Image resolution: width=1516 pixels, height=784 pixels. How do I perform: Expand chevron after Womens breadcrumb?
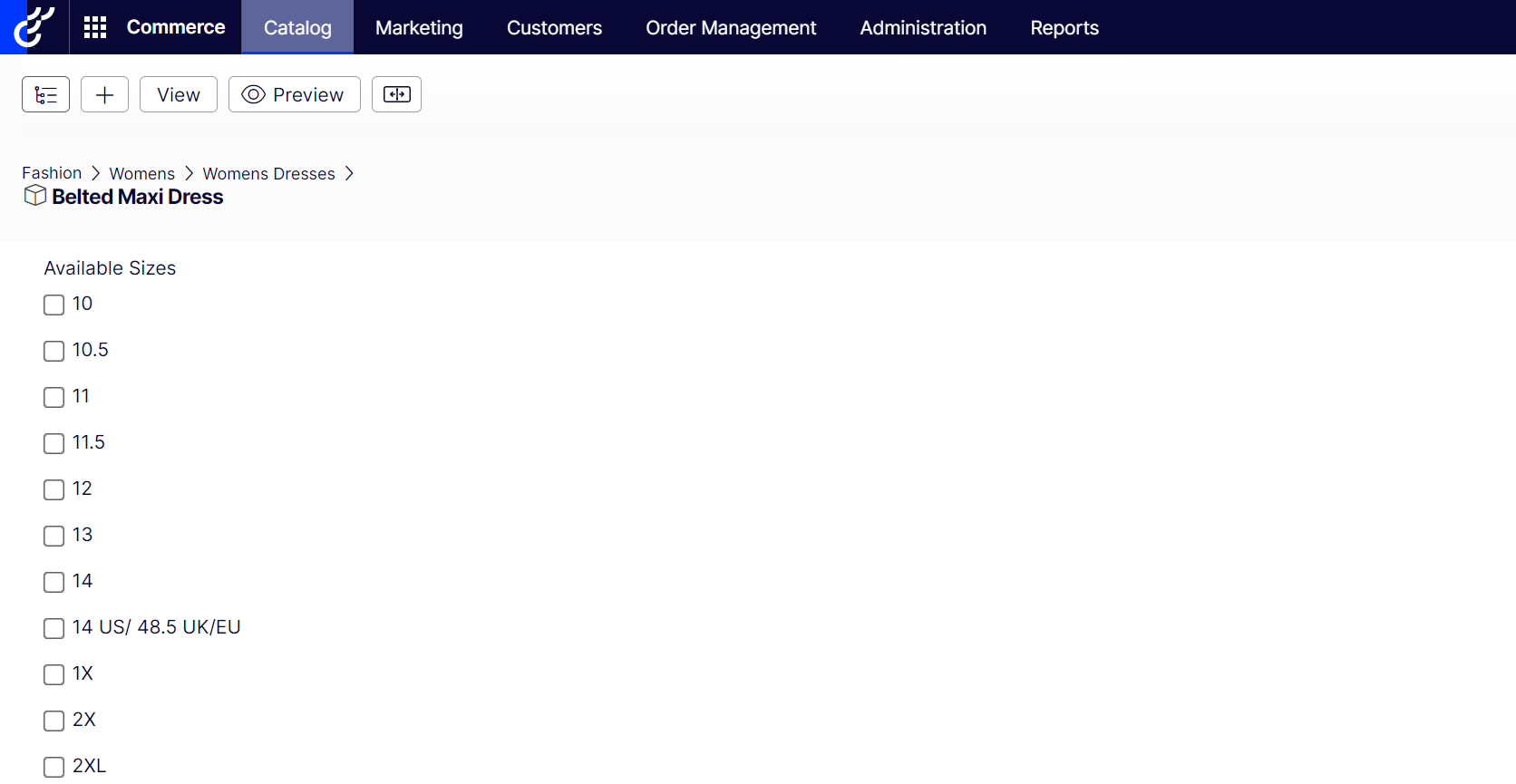(189, 173)
